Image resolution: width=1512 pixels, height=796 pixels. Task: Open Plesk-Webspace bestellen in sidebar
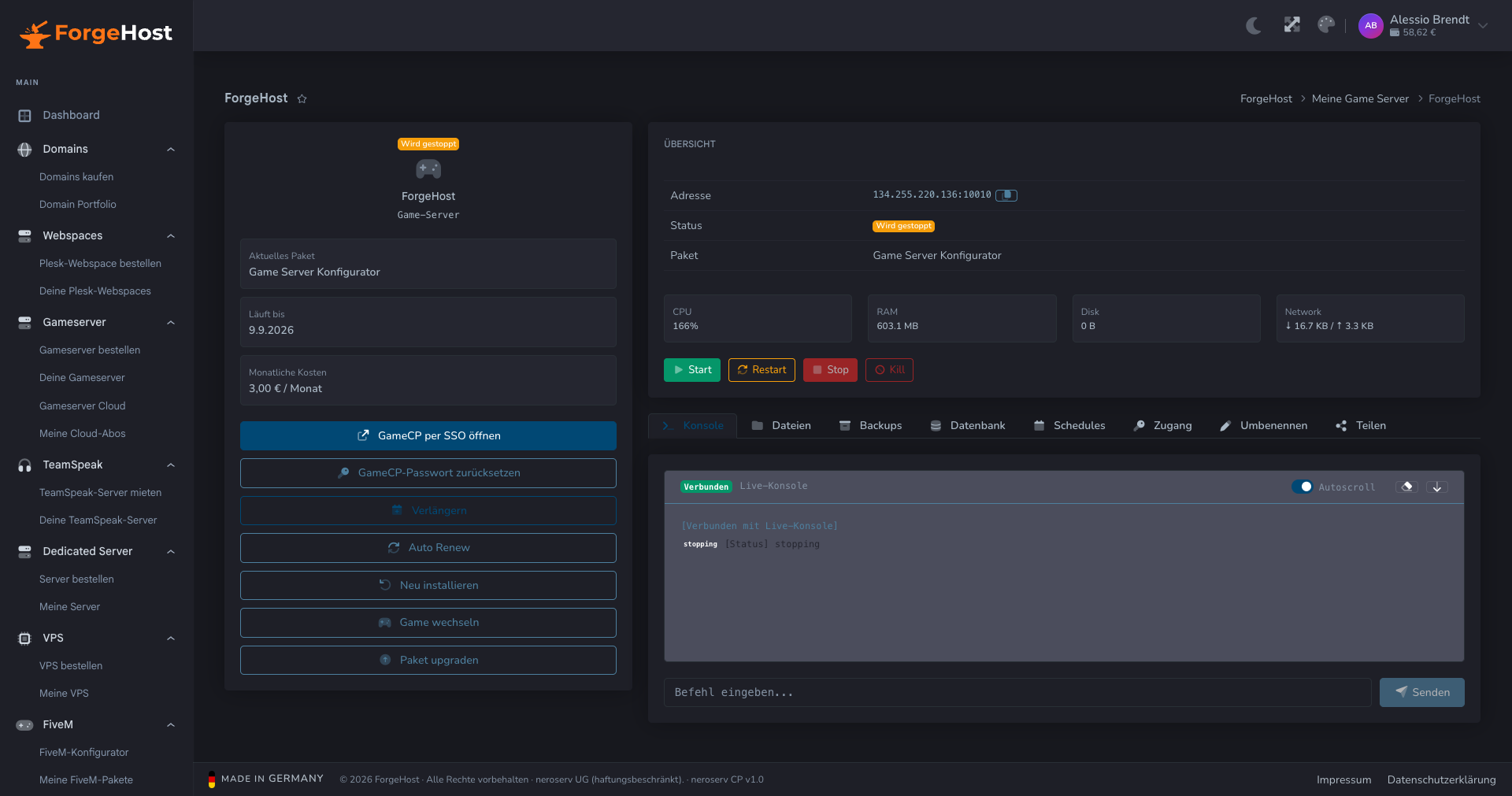(x=101, y=264)
